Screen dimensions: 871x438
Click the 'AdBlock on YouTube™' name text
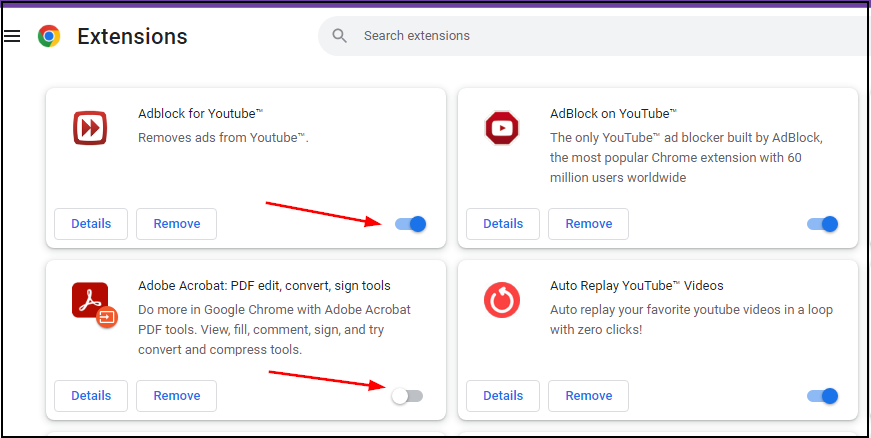pyautogui.click(x=613, y=114)
